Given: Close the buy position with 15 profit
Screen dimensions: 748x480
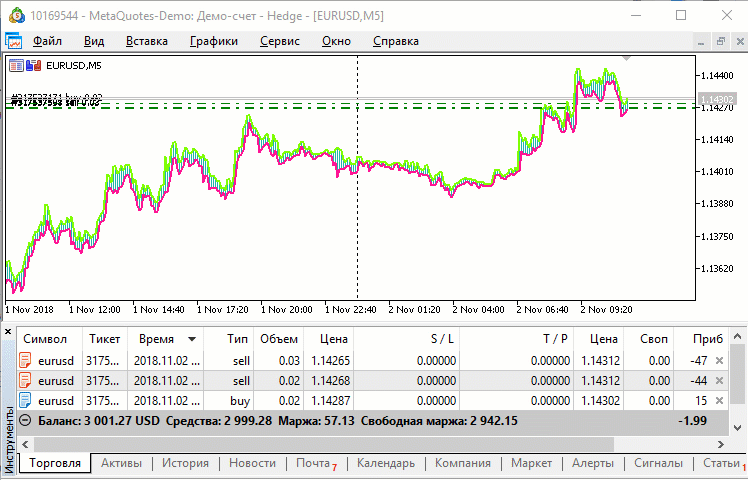Looking at the screenshot, I should click(x=719, y=401).
